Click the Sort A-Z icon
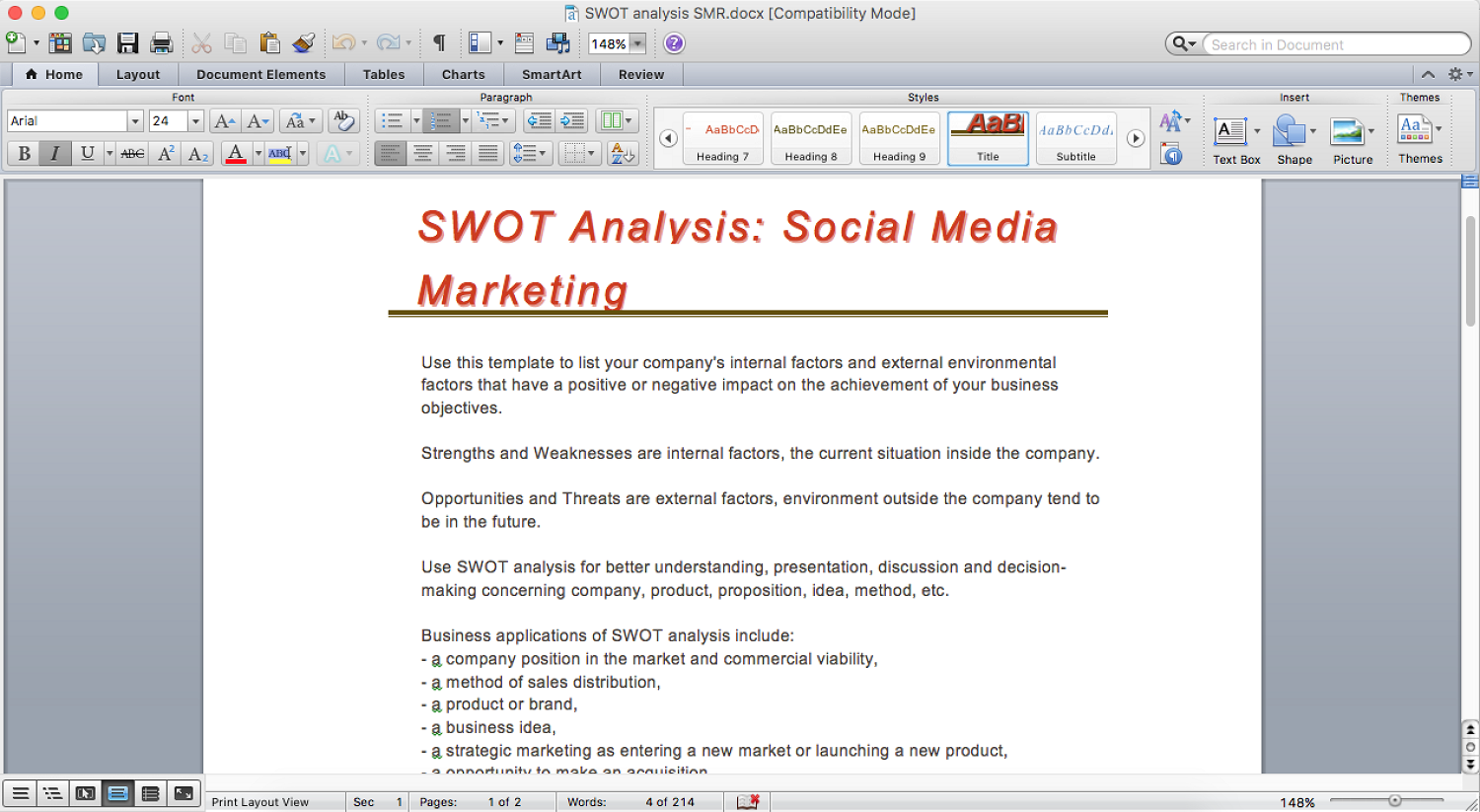1480x812 pixels. [x=623, y=154]
